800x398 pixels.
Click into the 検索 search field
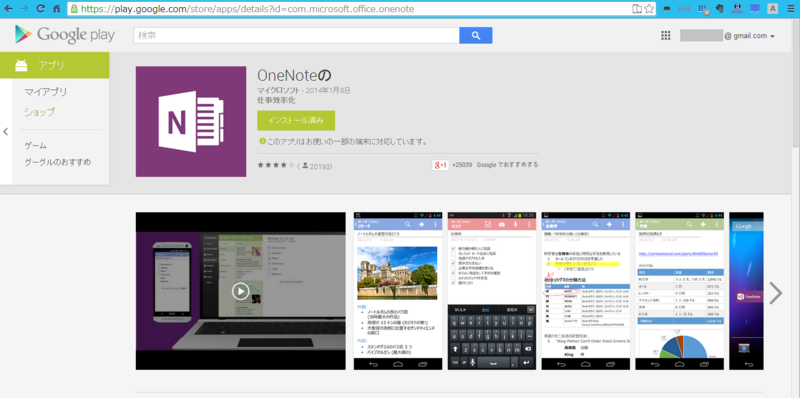tap(296, 35)
